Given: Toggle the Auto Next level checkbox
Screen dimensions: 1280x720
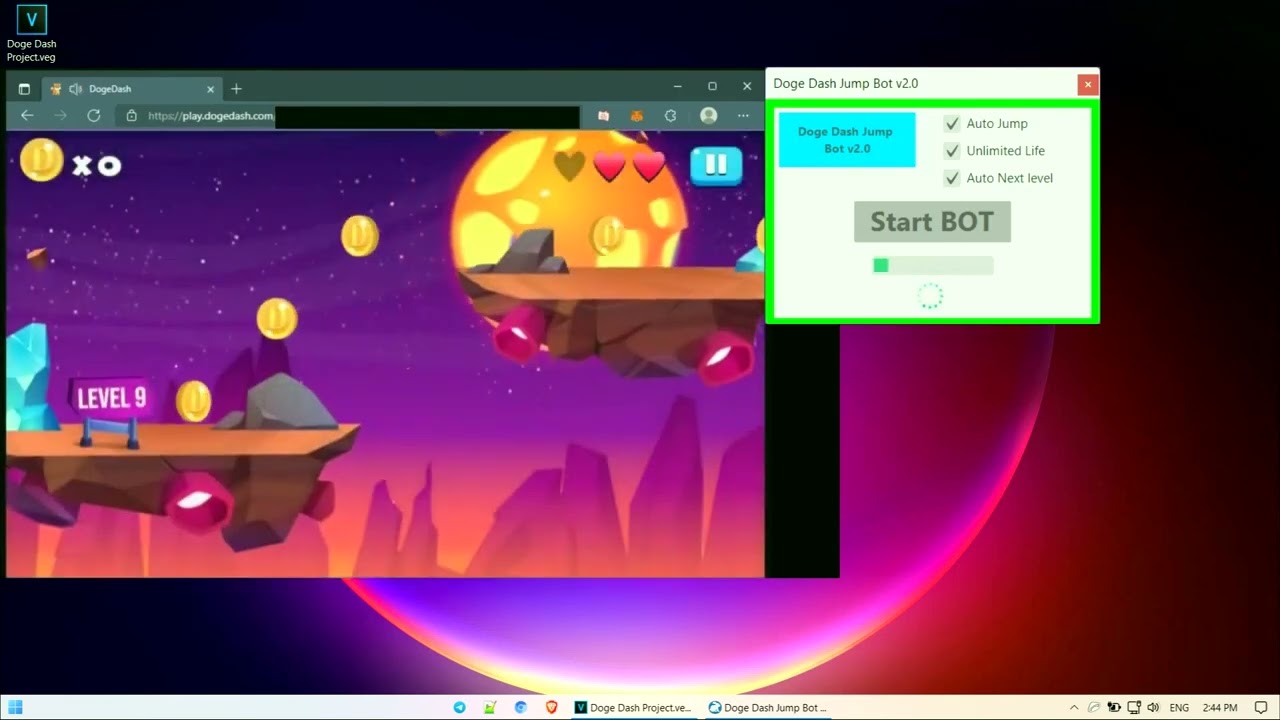Looking at the screenshot, I should [953, 178].
